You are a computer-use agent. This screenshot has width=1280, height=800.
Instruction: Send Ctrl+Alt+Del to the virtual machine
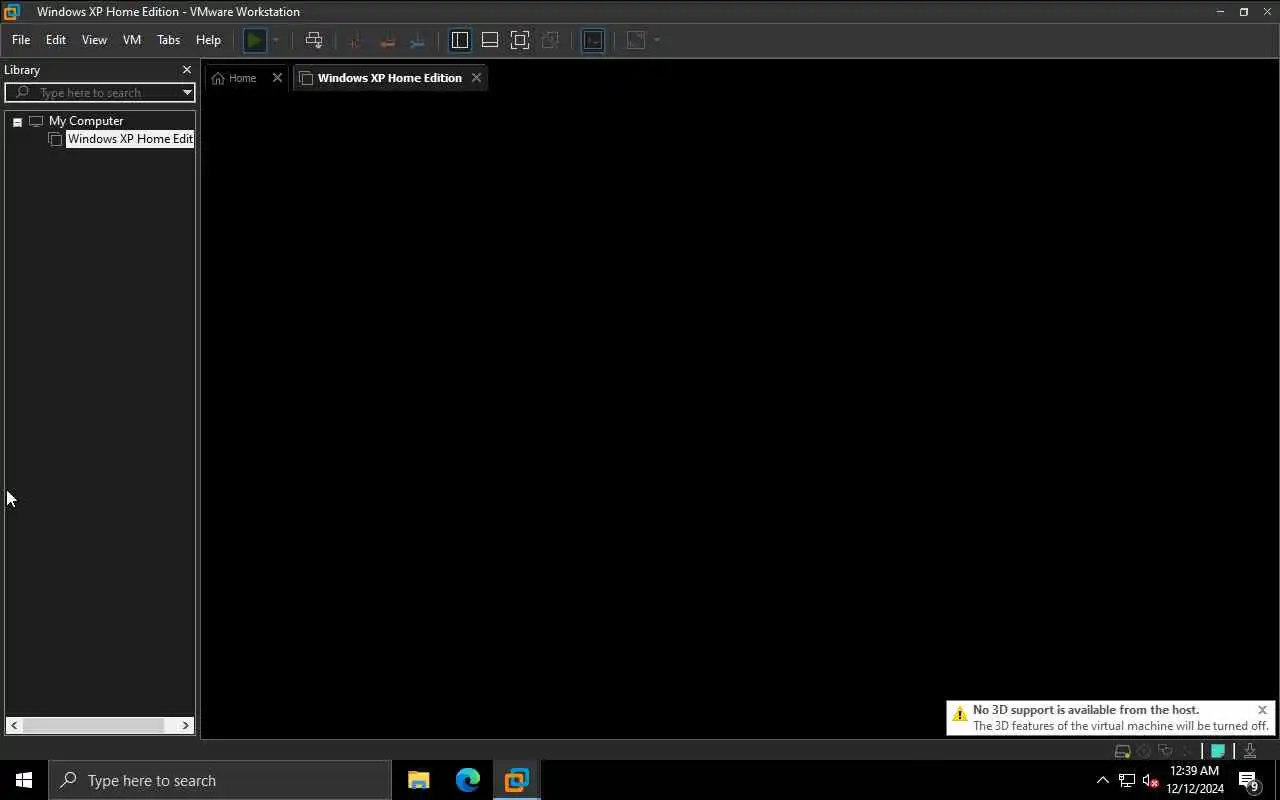pyautogui.click(x=314, y=40)
